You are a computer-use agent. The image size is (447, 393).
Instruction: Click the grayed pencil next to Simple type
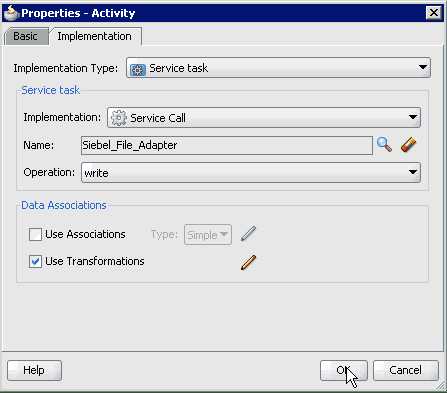(249, 234)
